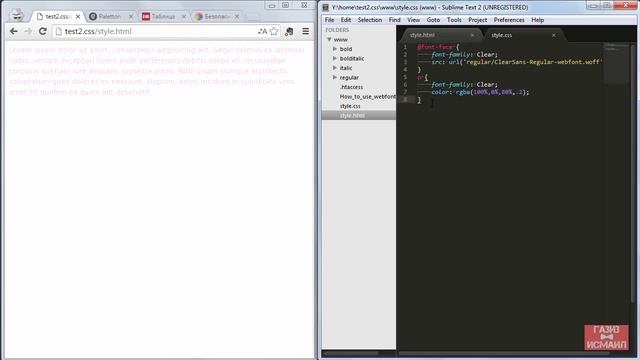Expand the regular folder
This screenshot has height=360, width=640.
(x=335, y=77)
